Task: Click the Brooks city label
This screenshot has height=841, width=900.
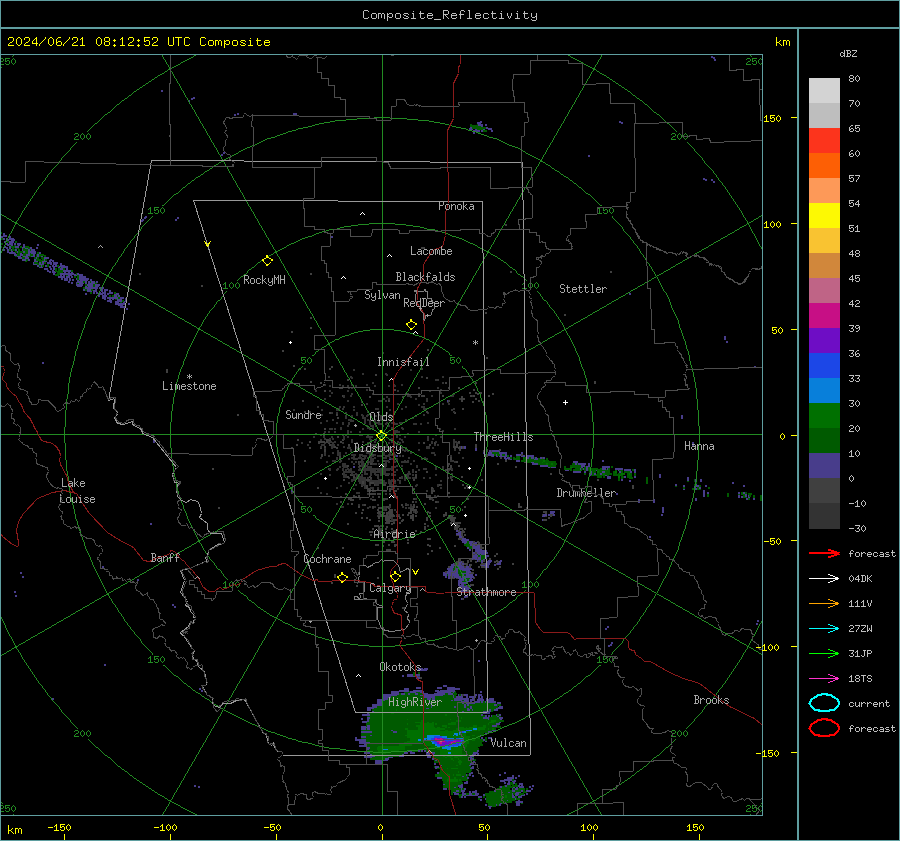Action: 711,700
